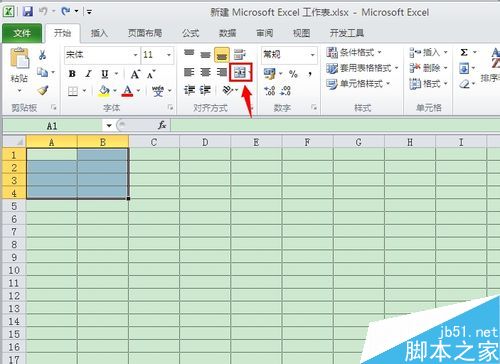This screenshot has width=500, height=364.
Task: Open the Customize Quick Access Toolbar arrow
Action: coord(89,12)
